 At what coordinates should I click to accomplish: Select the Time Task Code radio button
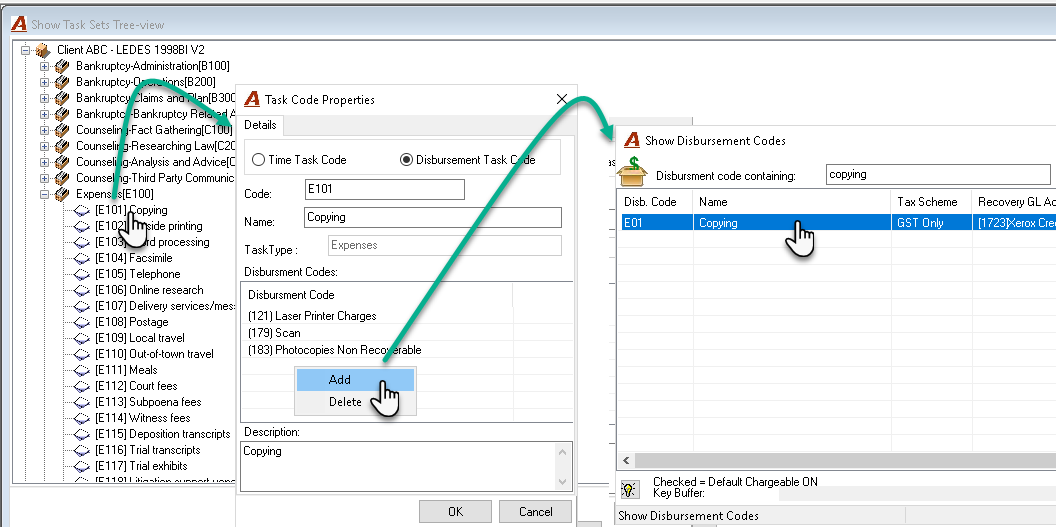(x=258, y=160)
